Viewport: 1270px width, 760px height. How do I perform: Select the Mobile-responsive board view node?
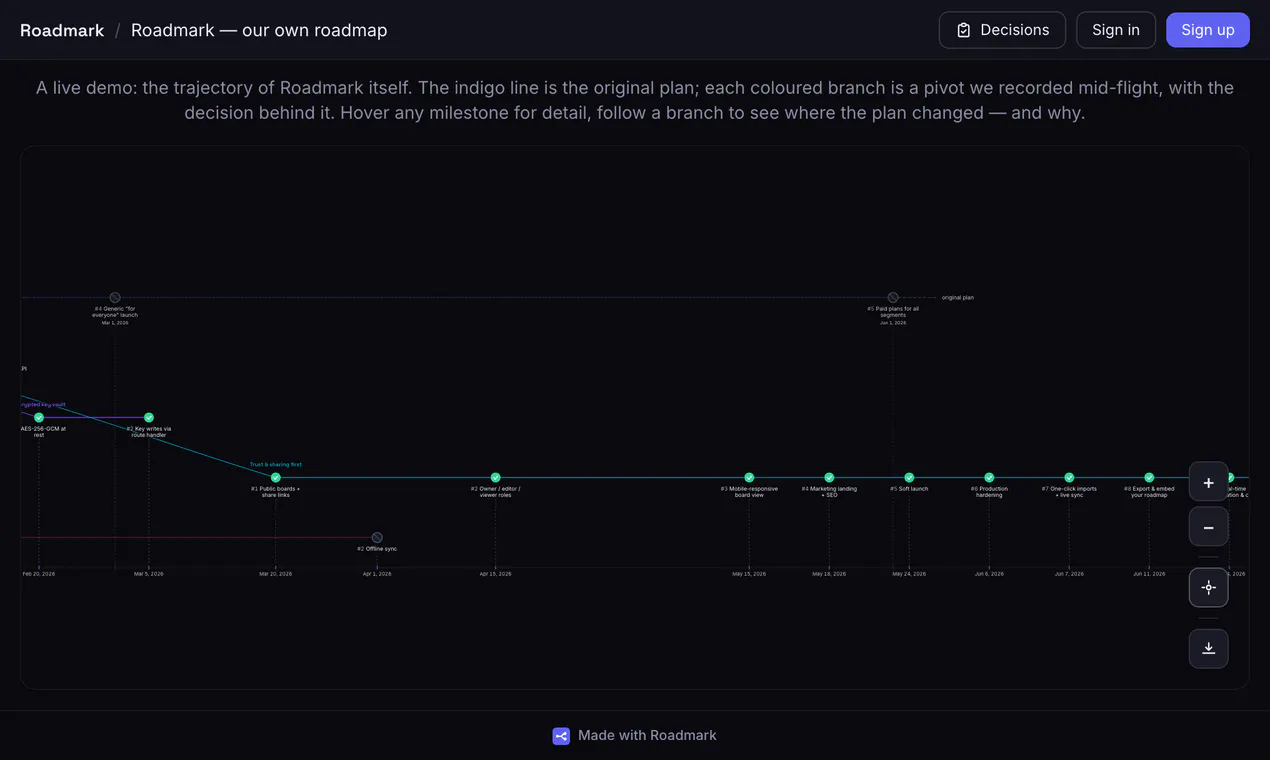(x=749, y=477)
